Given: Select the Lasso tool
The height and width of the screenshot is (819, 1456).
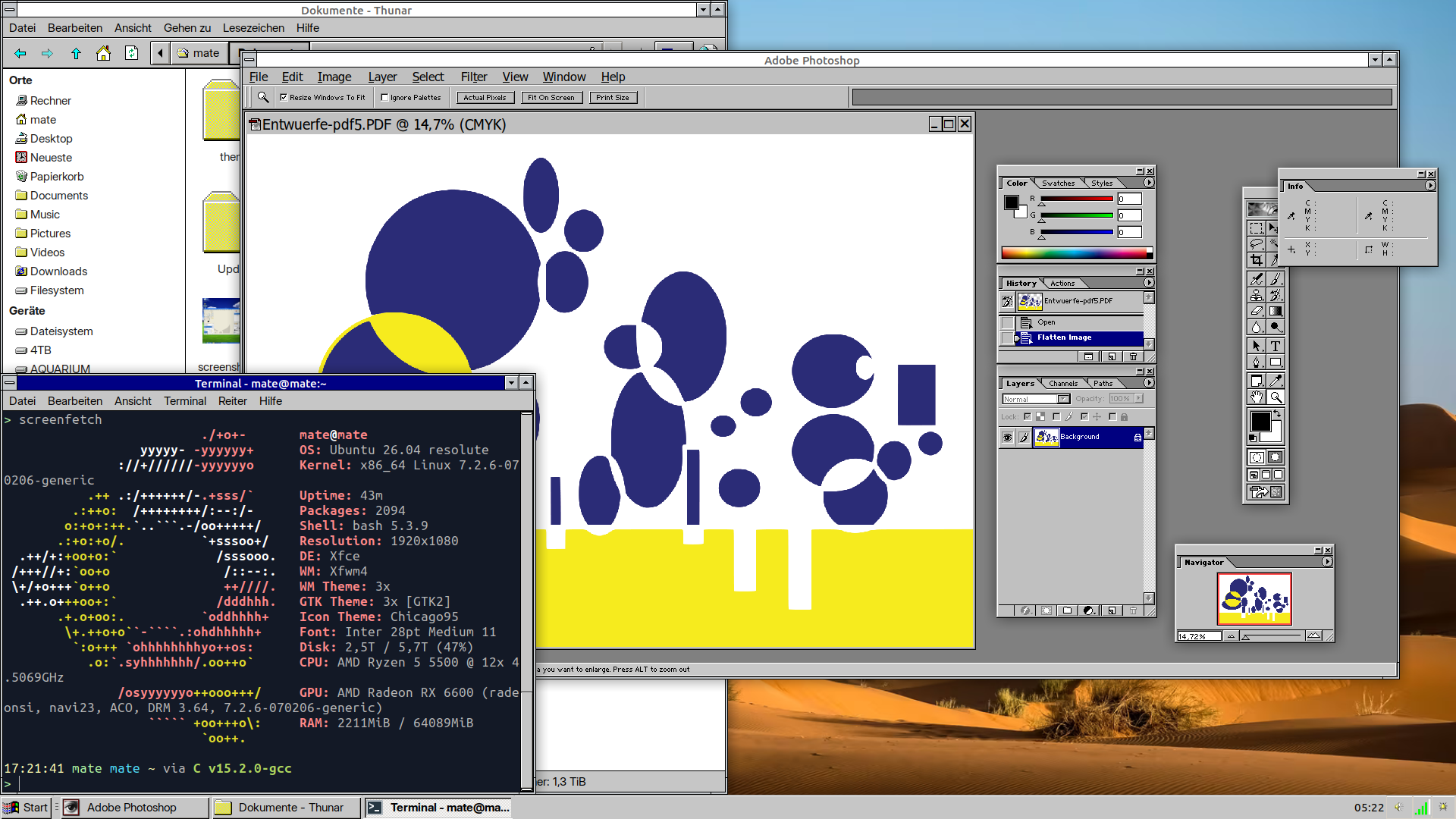Looking at the screenshot, I should (x=1257, y=244).
